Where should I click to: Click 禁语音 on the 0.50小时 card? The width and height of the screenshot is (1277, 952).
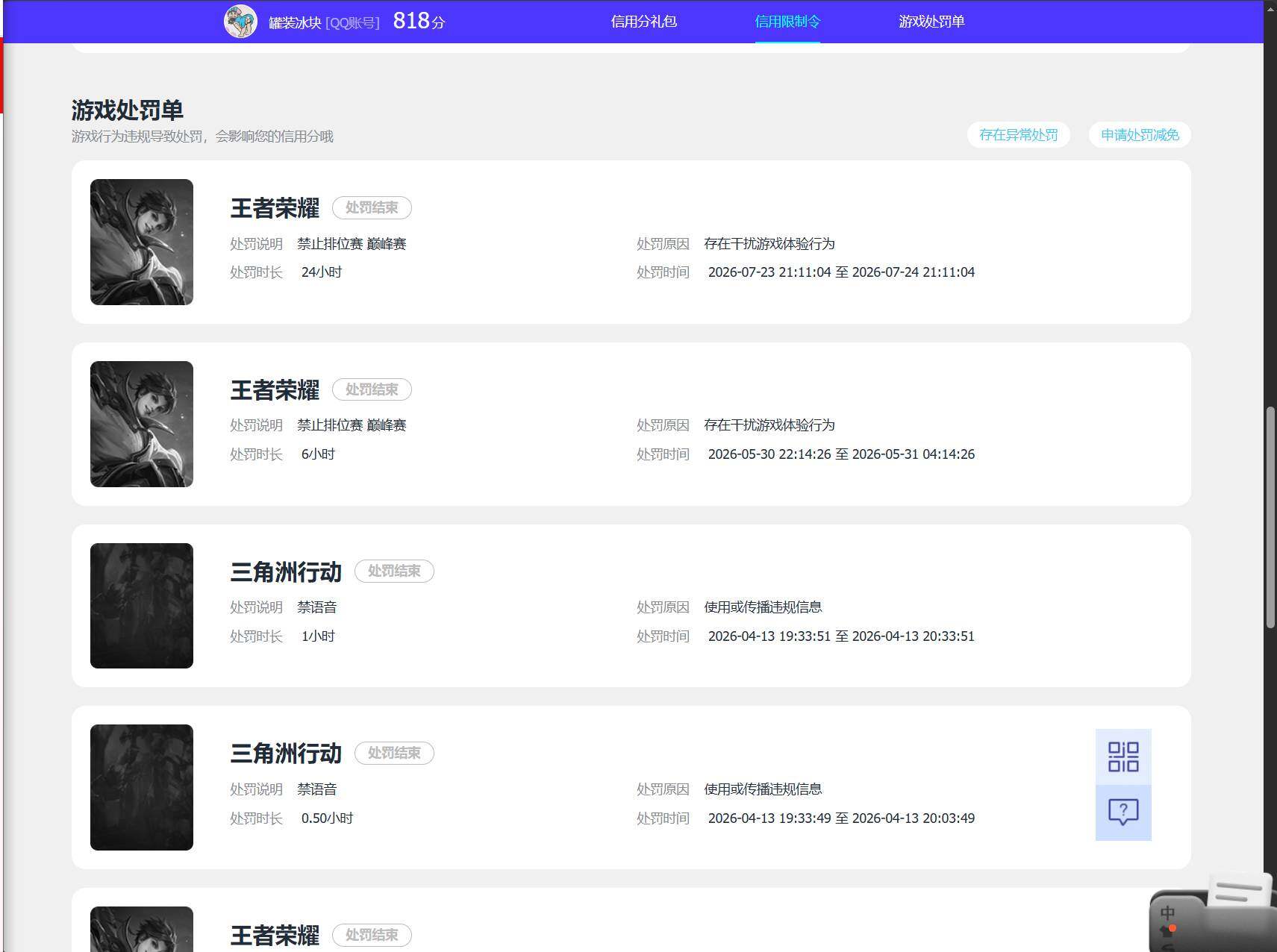tap(317, 789)
